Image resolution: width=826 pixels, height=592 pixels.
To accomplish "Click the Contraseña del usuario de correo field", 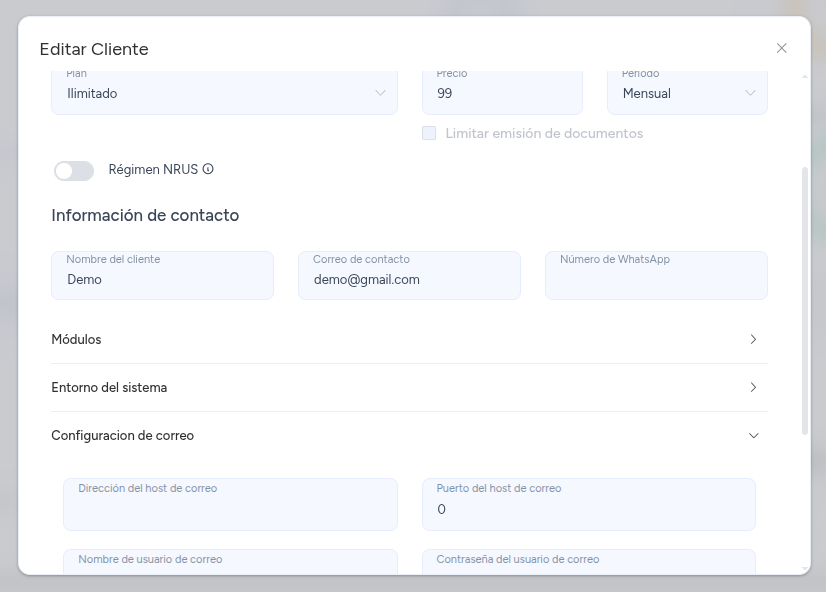I will click(x=588, y=562).
